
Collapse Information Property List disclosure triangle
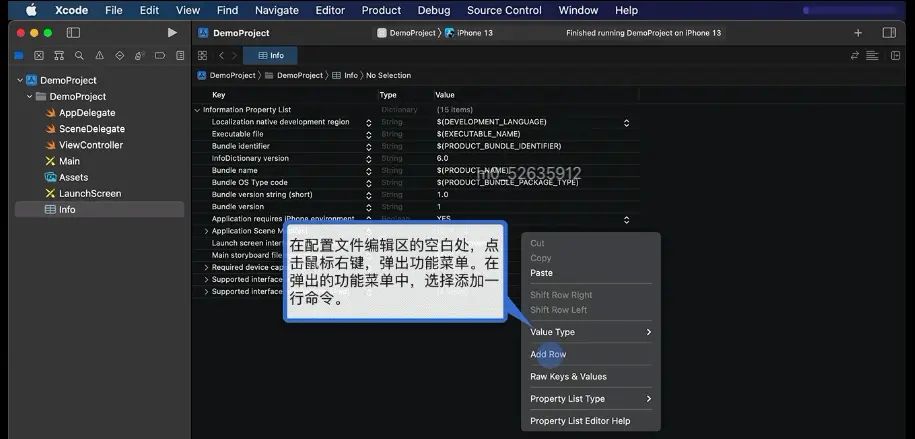[197, 110]
